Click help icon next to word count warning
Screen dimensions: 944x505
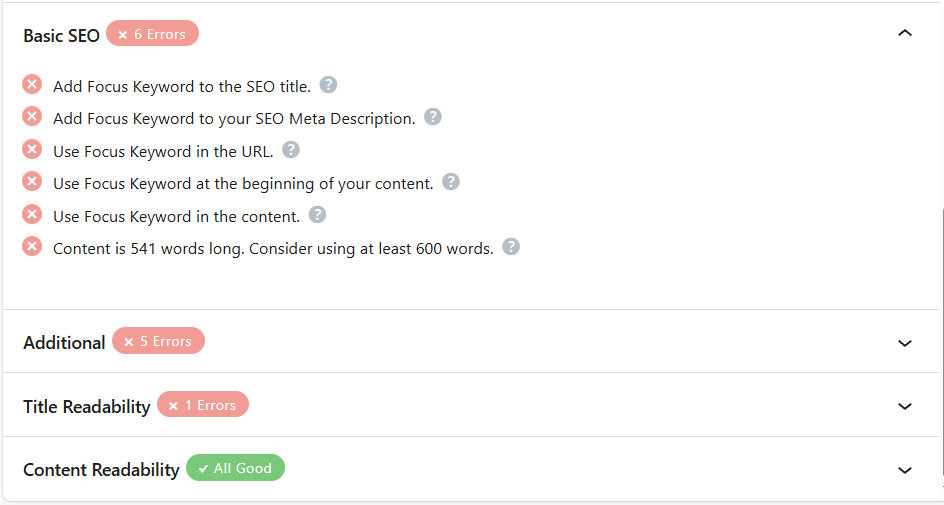click(511, 247)
